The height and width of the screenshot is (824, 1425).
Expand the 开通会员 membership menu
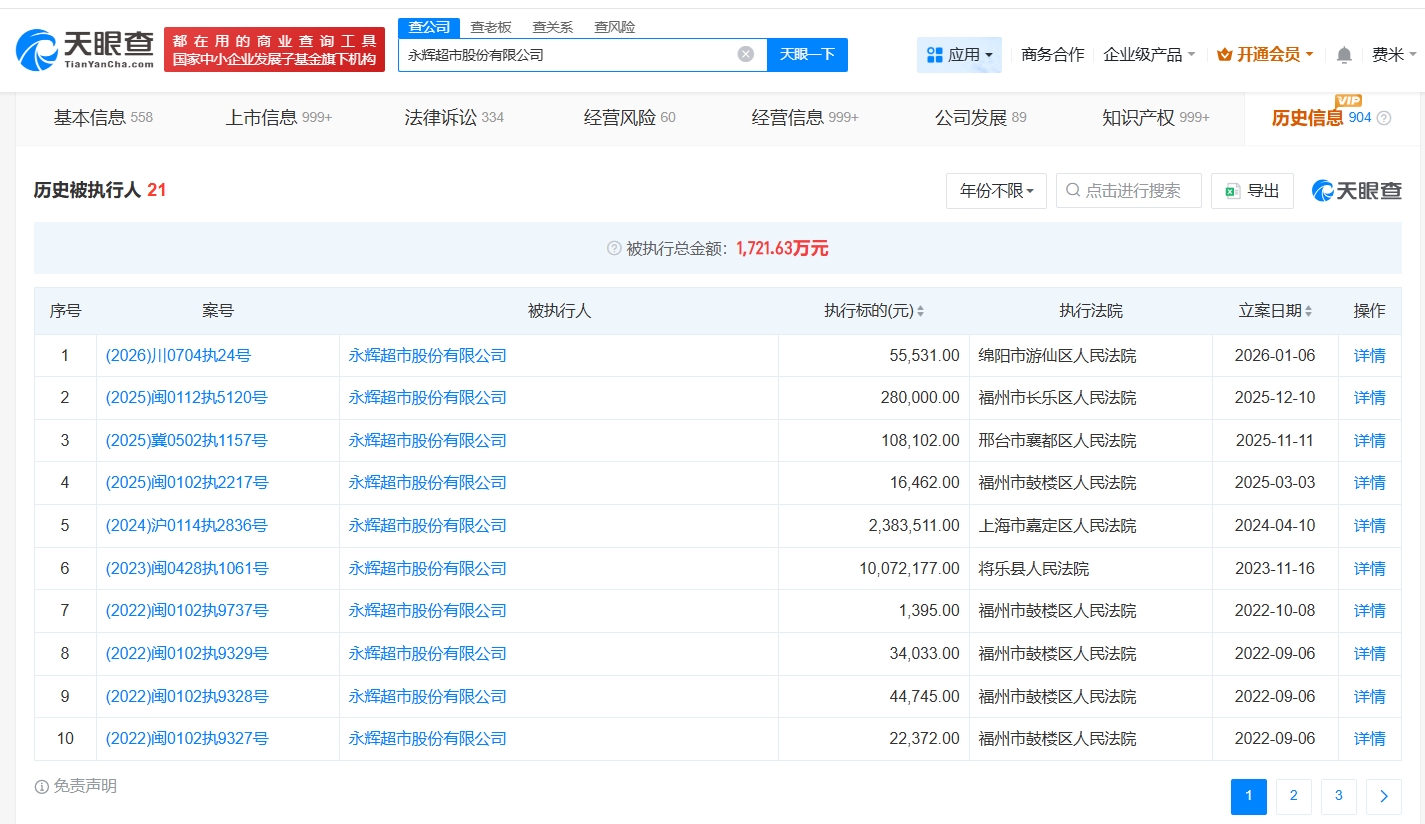(x=1265, y=55)
